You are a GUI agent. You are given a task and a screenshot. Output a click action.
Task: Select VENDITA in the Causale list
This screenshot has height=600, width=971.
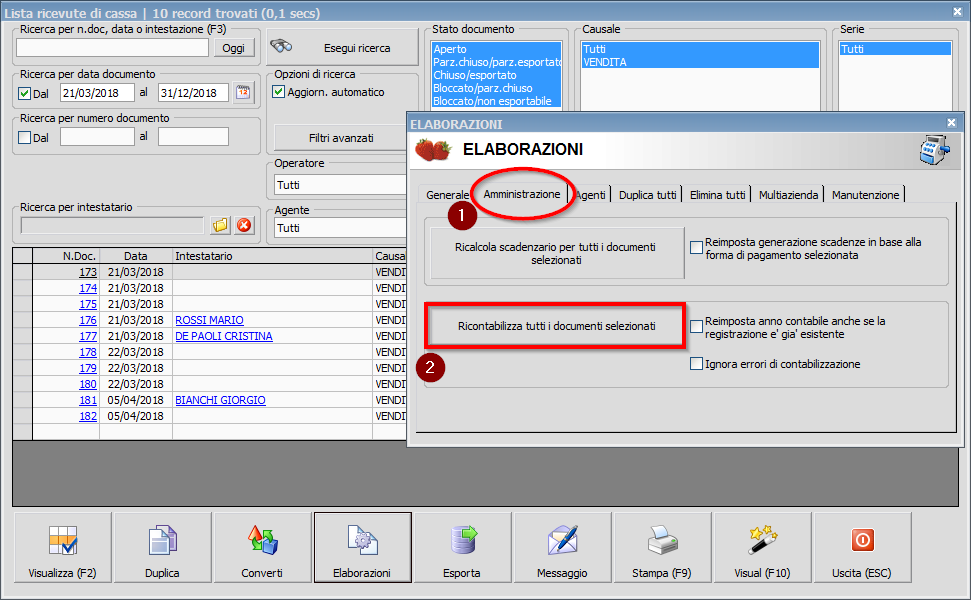[605, 62]
